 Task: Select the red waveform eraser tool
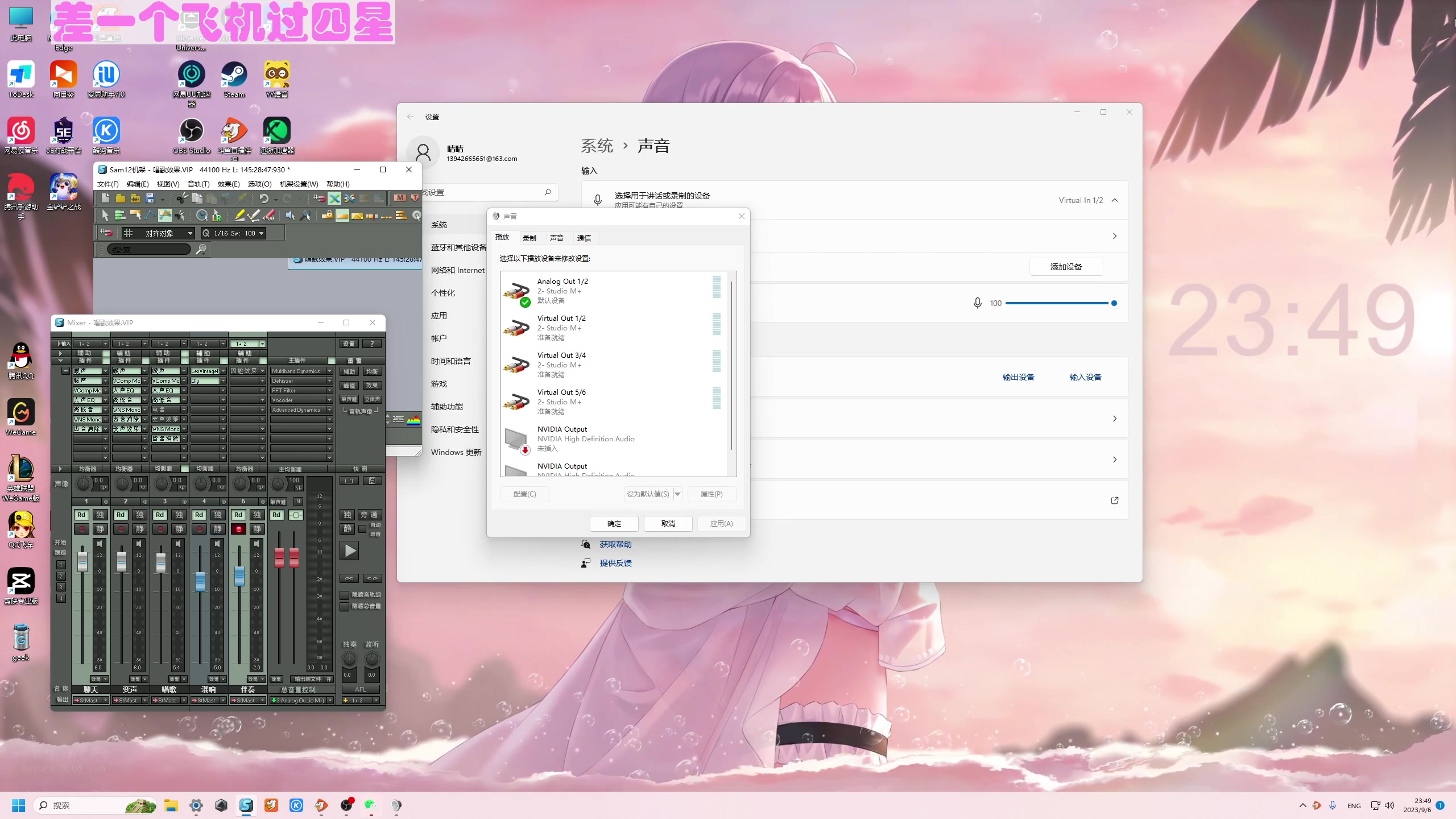click(x=269, y=215)
